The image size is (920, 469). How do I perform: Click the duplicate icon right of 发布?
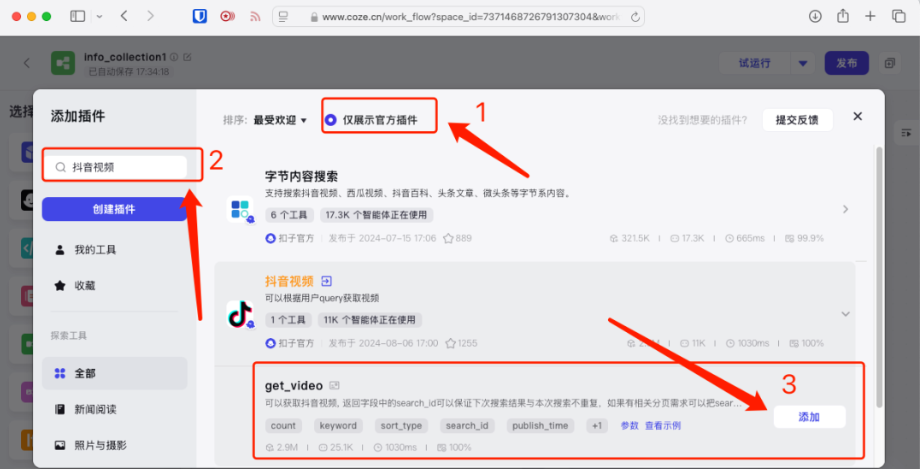pyautogui.click(x=890, y=63)
